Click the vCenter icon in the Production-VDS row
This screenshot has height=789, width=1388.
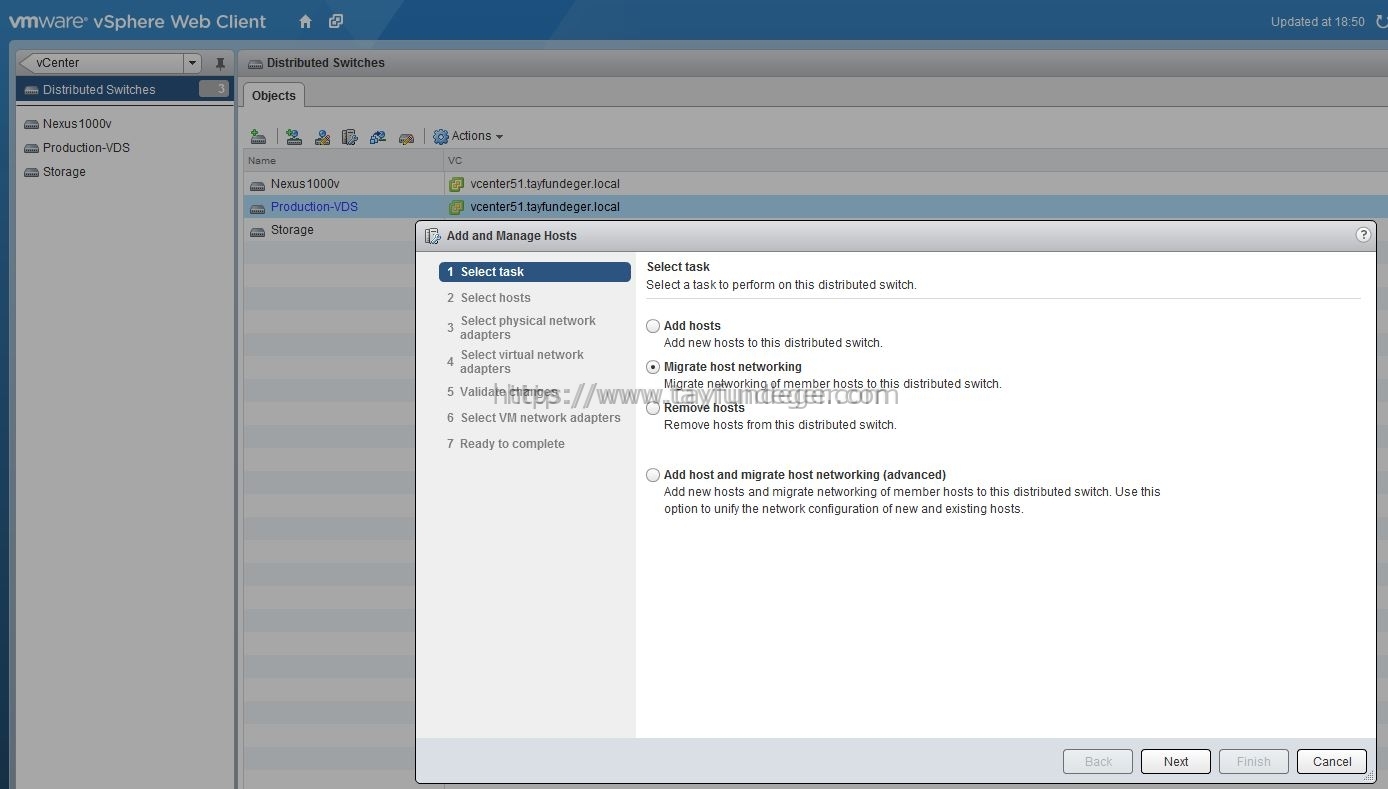(456, 207)
